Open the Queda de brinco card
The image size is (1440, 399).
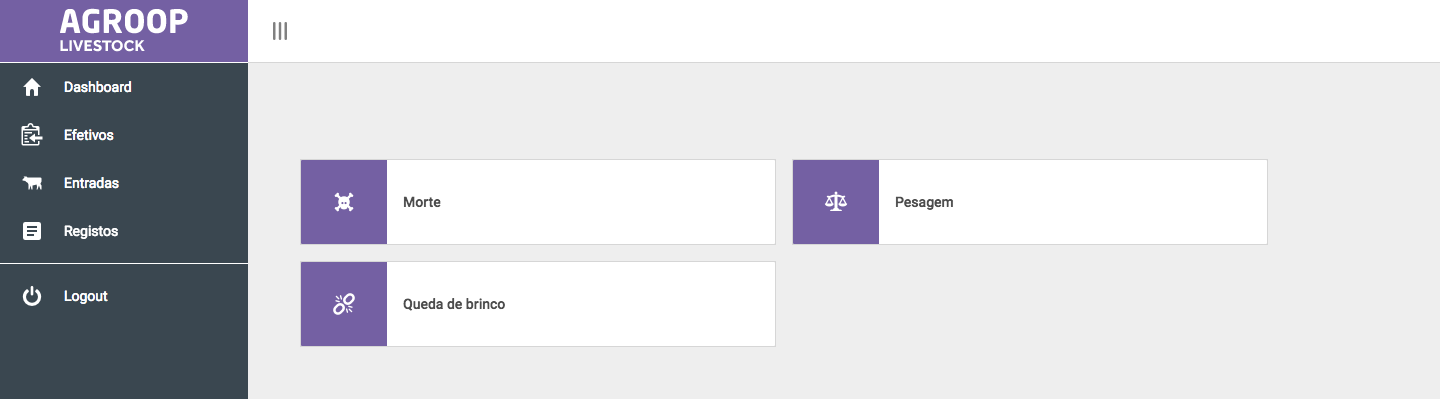point(538,304)
